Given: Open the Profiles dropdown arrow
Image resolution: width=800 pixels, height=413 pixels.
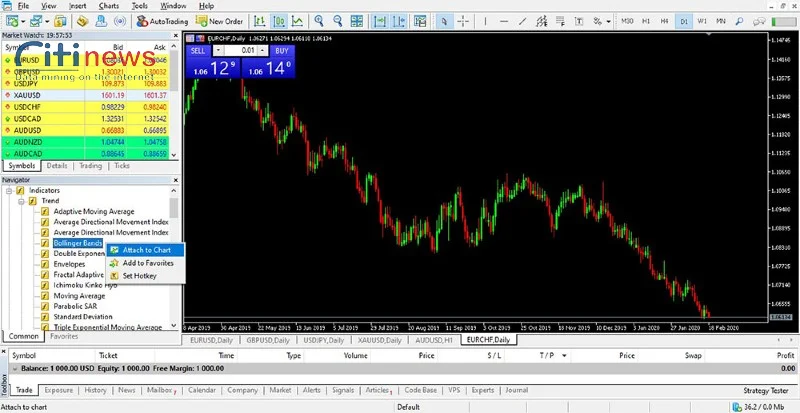Looking at the screenshot, I should pos(46,21).
